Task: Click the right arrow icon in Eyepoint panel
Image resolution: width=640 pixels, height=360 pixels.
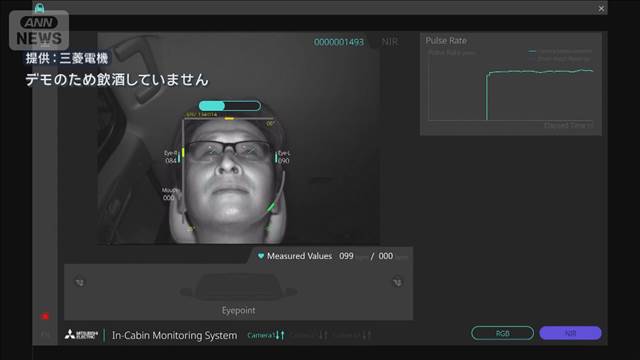Action: (x=397, y=282)
